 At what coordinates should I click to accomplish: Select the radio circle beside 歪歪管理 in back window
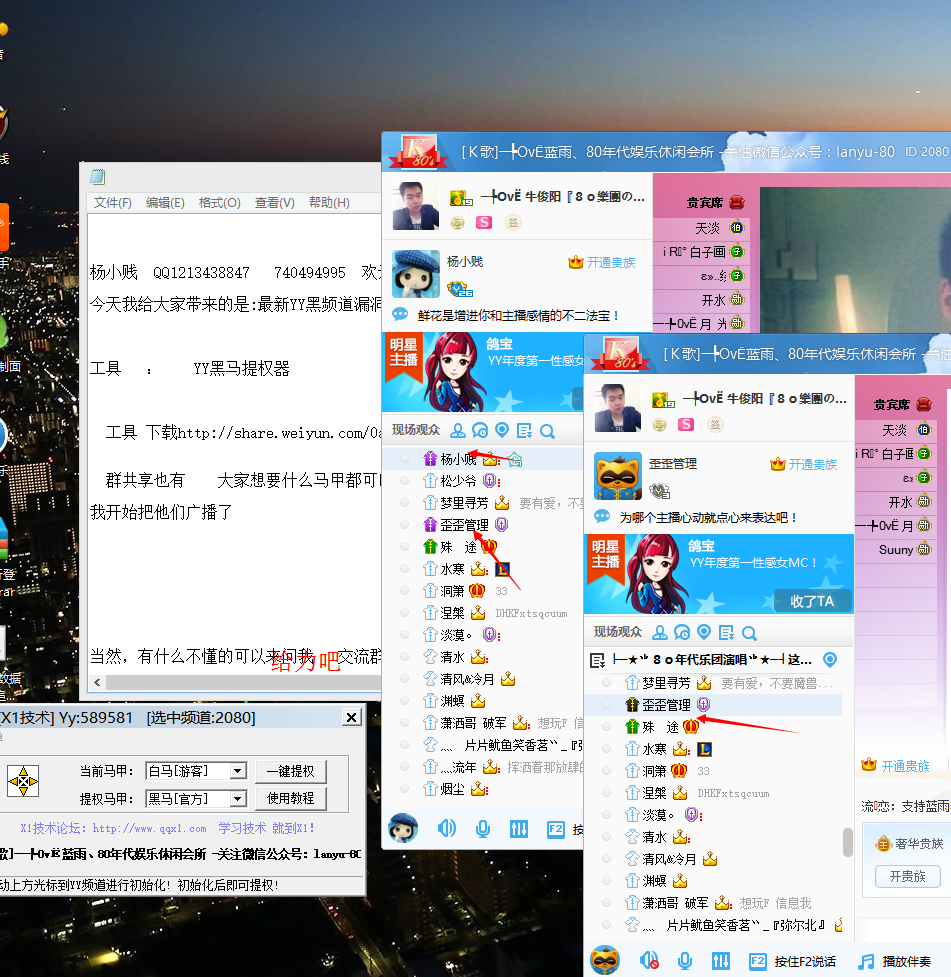click(404, 525)
